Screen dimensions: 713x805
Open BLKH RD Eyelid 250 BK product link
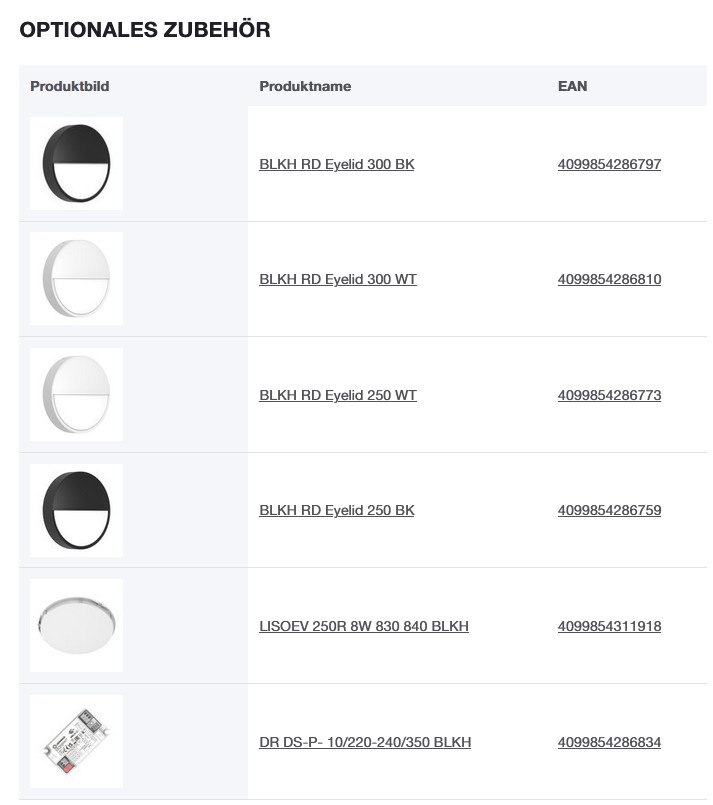(x=336, y=510)
